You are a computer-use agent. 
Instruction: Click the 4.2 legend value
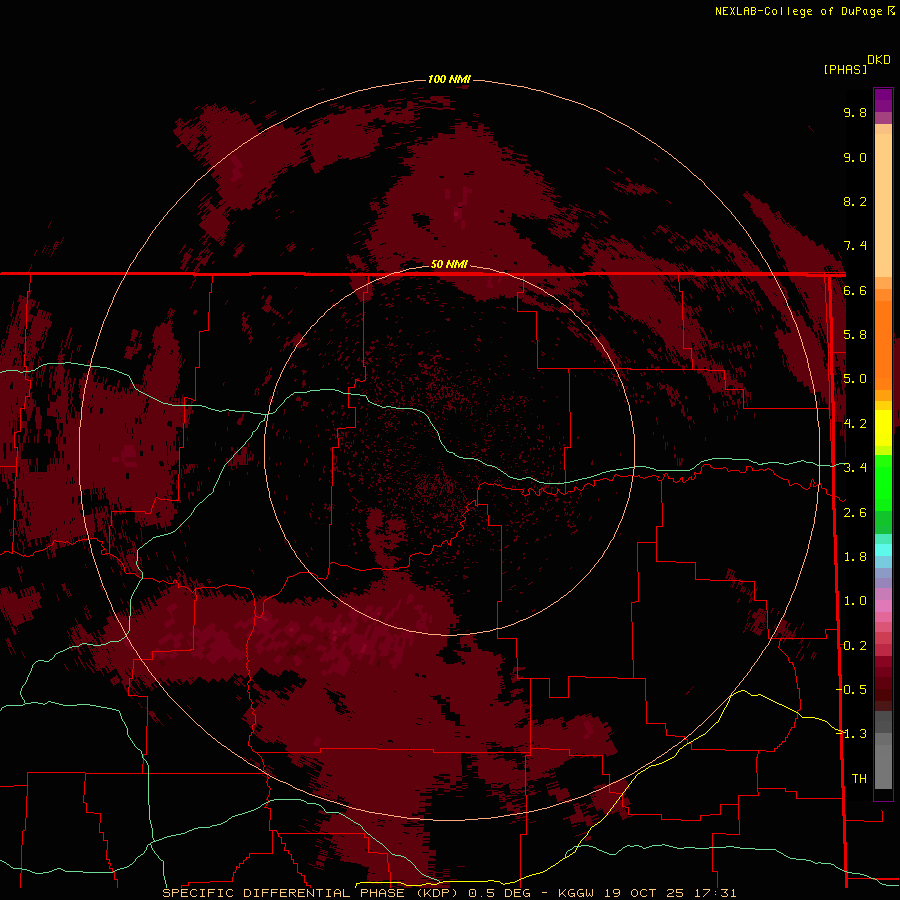point(855,424)
